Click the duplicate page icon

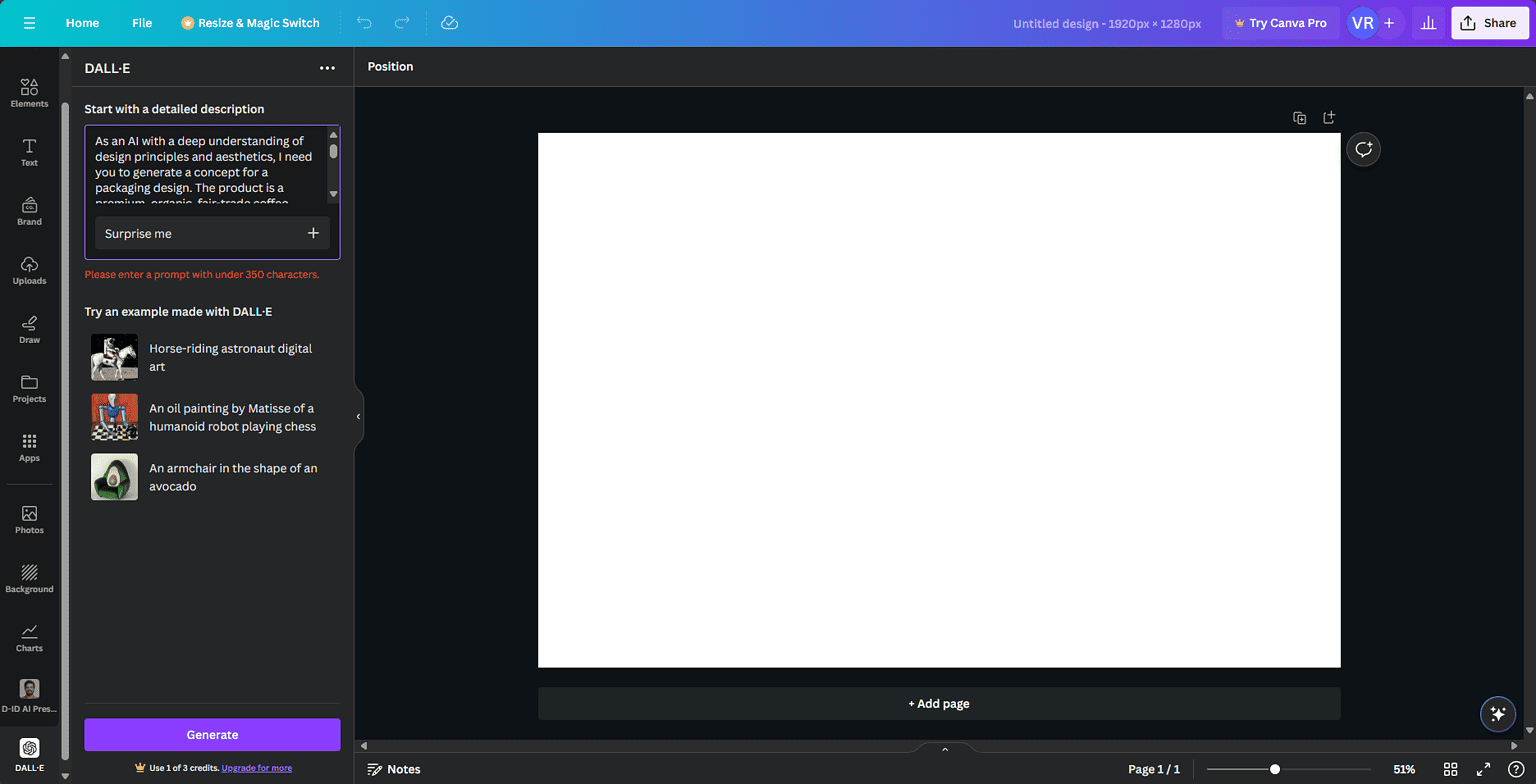click(1299, 118)
